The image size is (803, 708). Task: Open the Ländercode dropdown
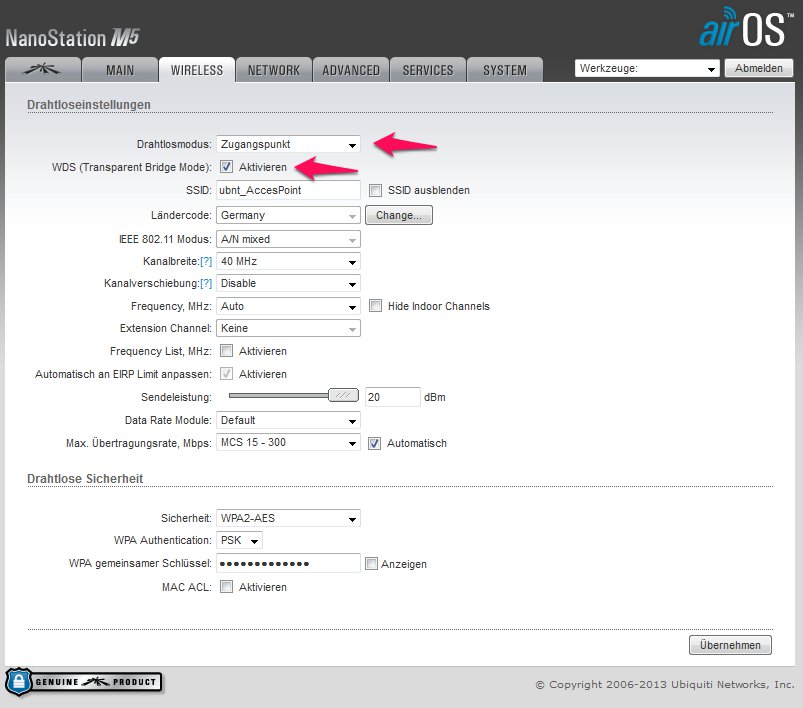pyautogui.click(x=288, y=215)
